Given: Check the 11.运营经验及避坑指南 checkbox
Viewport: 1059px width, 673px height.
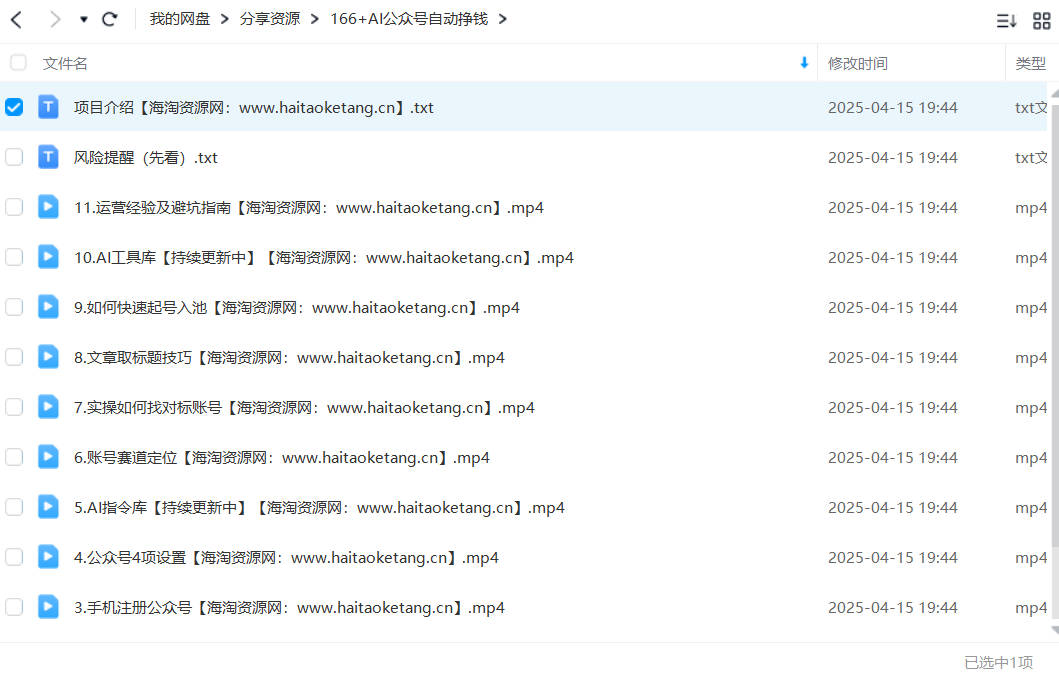Looking at the screenshot, I should tap(14, 207).
